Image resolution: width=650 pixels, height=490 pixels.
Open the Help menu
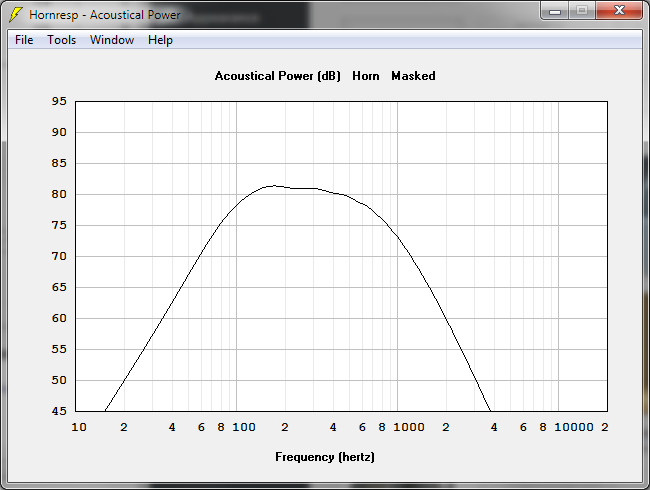coord(160,40)
